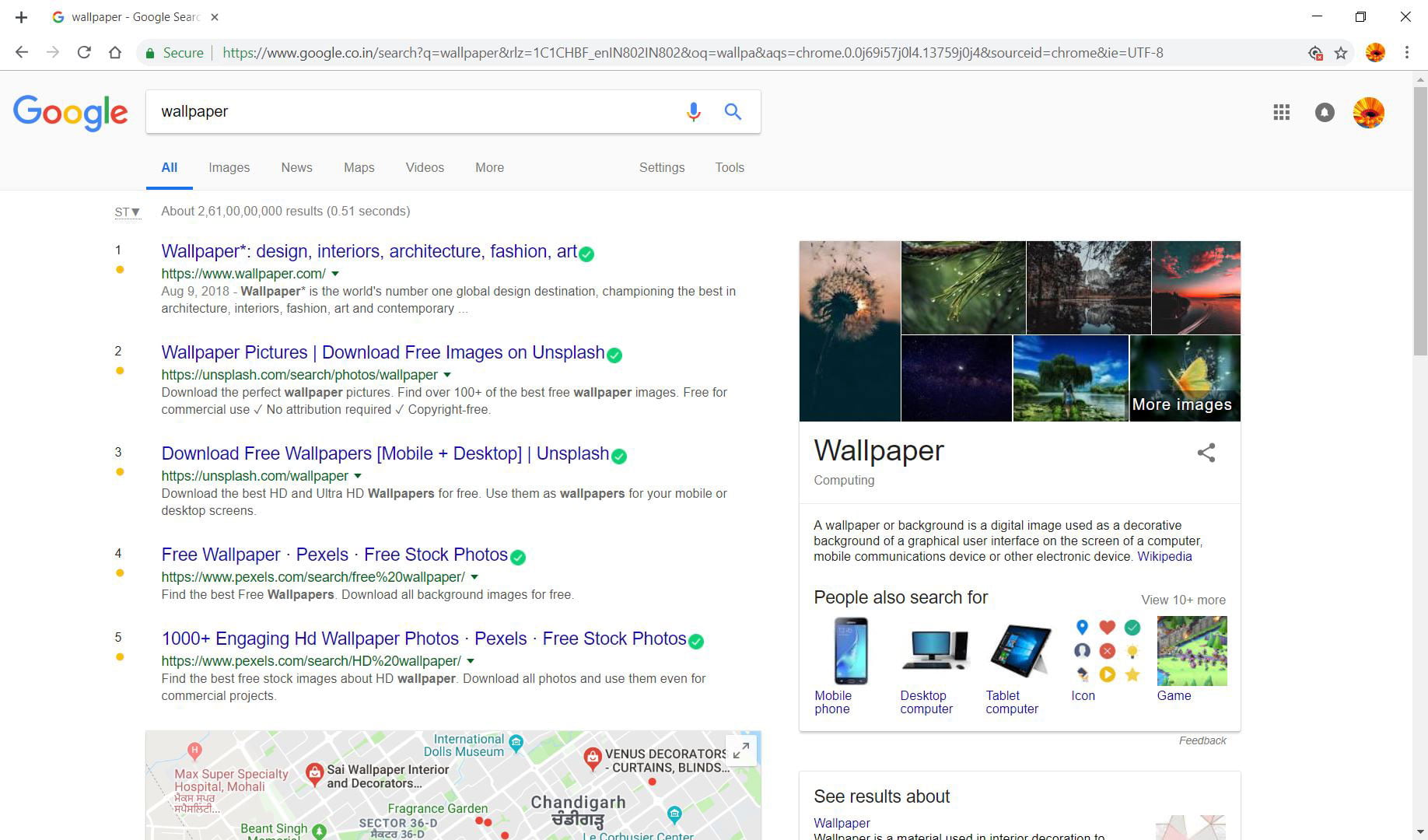The image size is (1428, 840).
Task: Share the Wallpaper knowledge panel
Action: coord(1206,453)
